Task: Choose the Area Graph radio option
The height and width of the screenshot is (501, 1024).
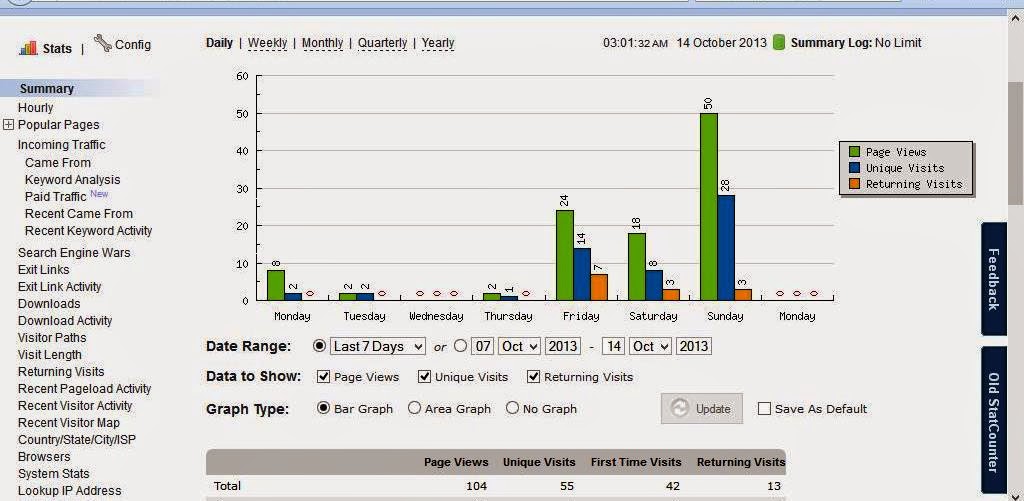Action: 414,408
